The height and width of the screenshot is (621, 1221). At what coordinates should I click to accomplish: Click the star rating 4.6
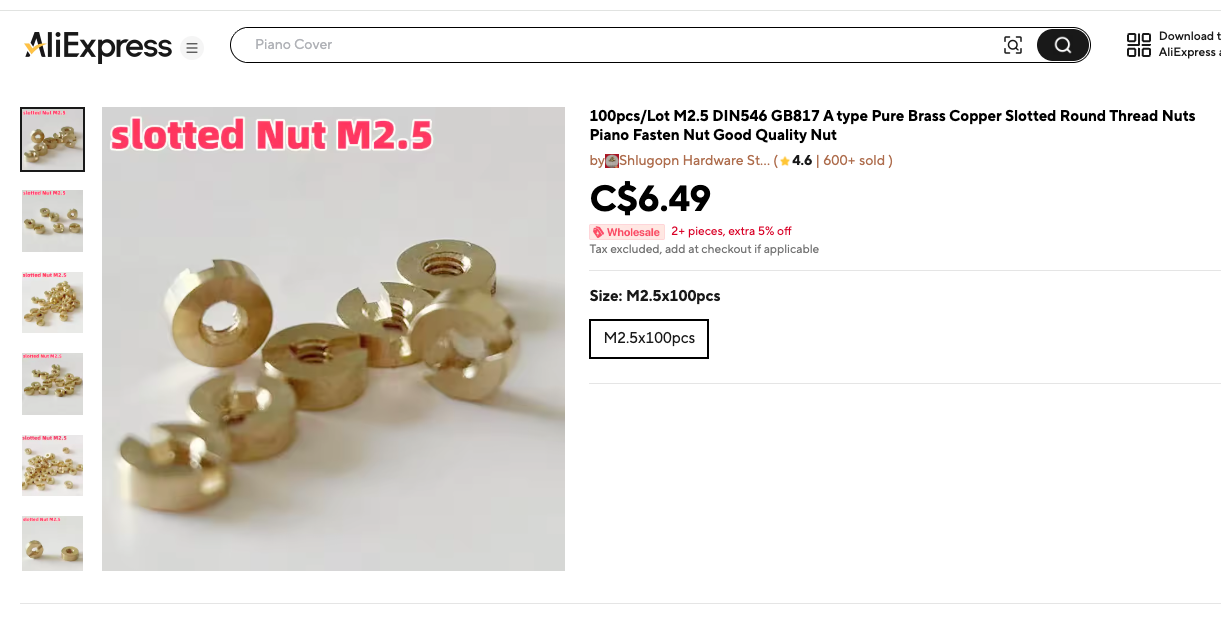[x=796, y=160]
